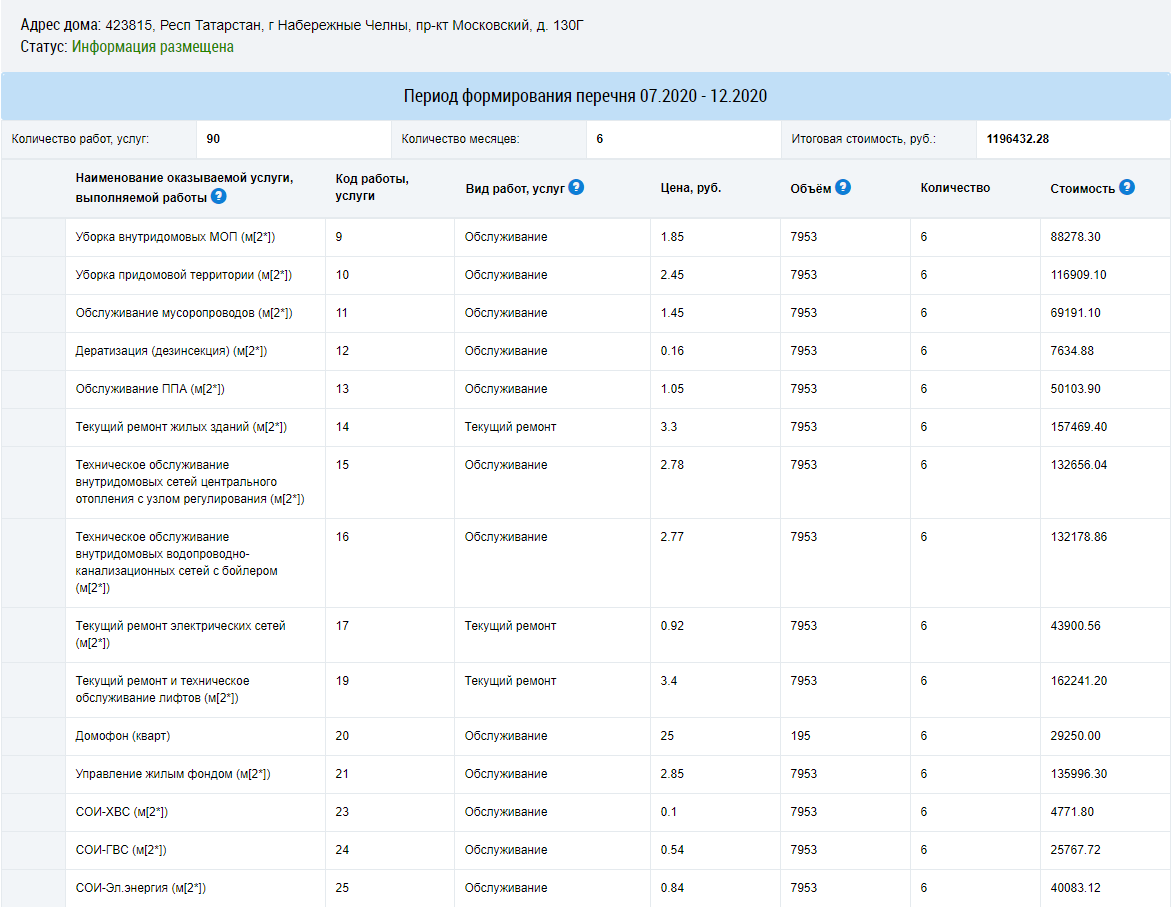Click Текущий ремонт type in code 14 row
The width and height of the screenshot is (1173, 907).
(510, 427)
